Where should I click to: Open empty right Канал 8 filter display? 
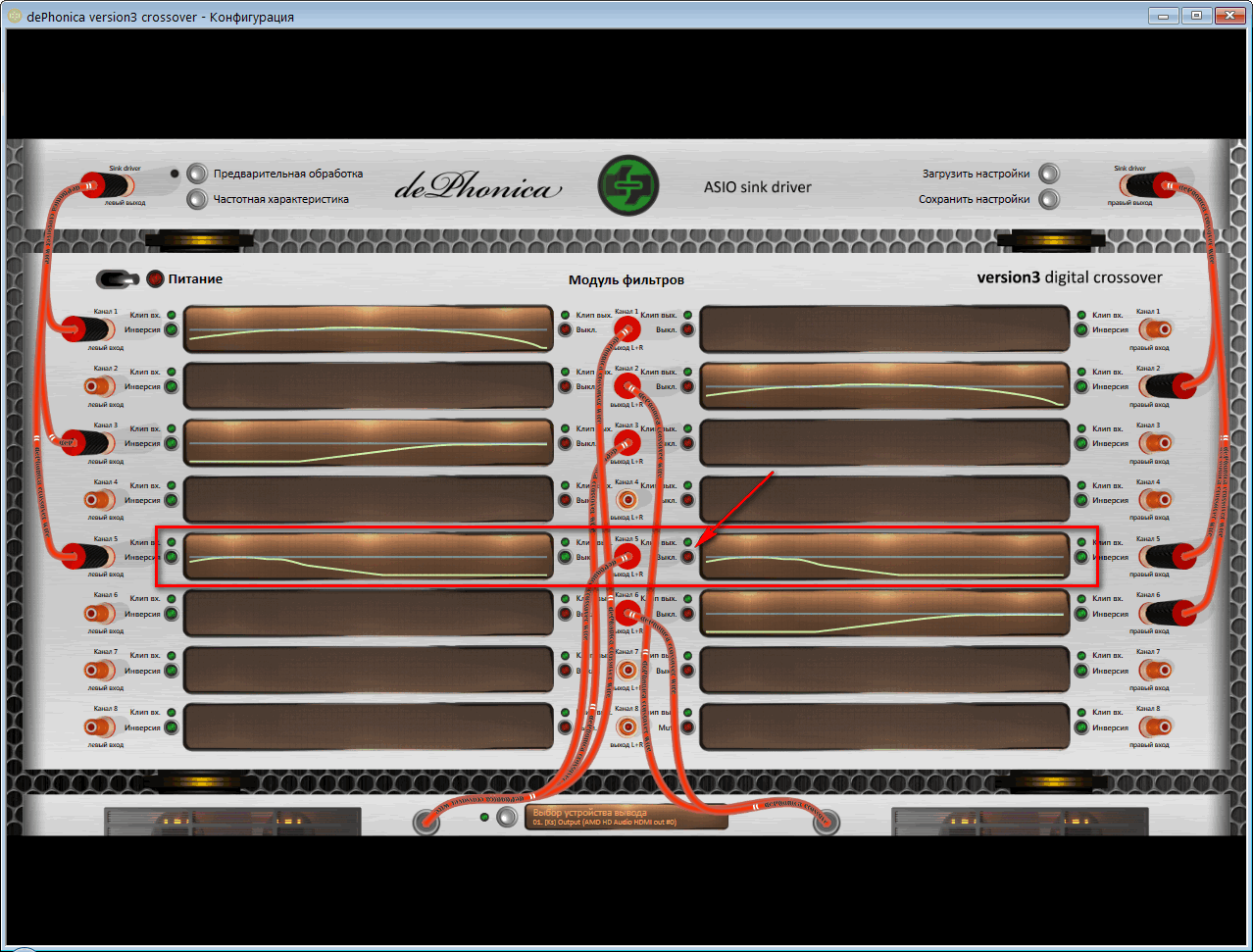point(884,727)
